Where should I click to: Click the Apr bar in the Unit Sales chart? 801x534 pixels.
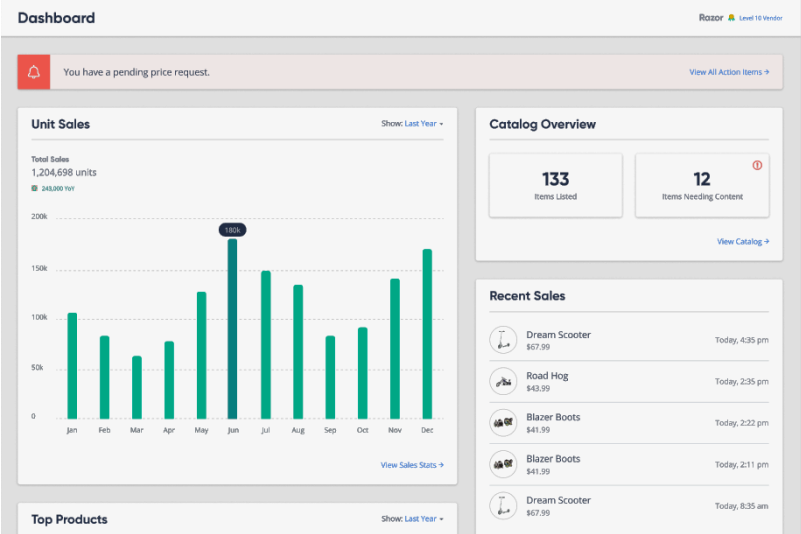click(169, 380)
